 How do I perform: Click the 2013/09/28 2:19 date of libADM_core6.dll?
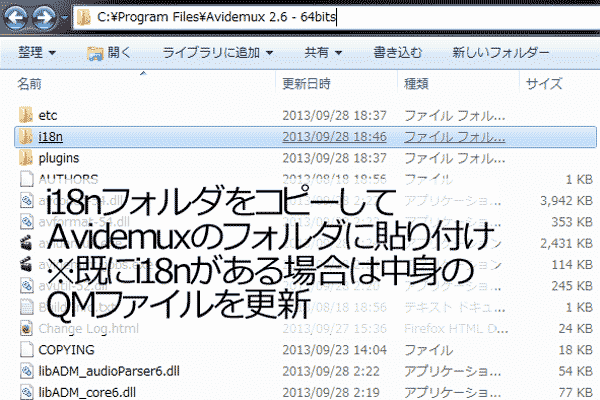coord(331,392)
